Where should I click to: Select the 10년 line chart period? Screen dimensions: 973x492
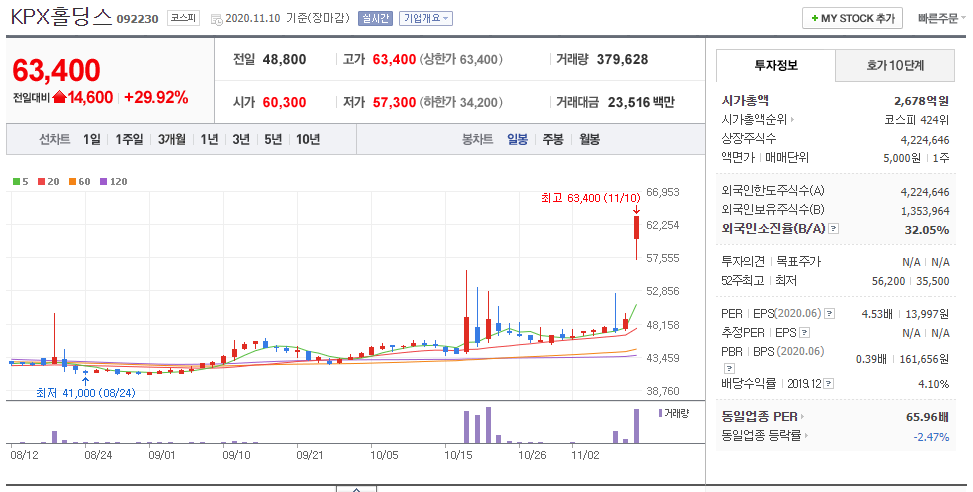coord(308,139)
